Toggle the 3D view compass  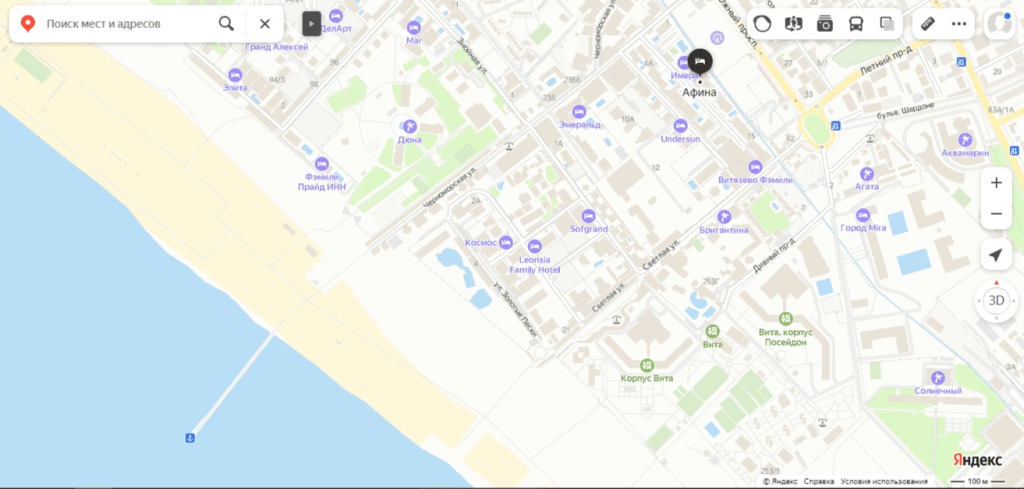[995, 299]
